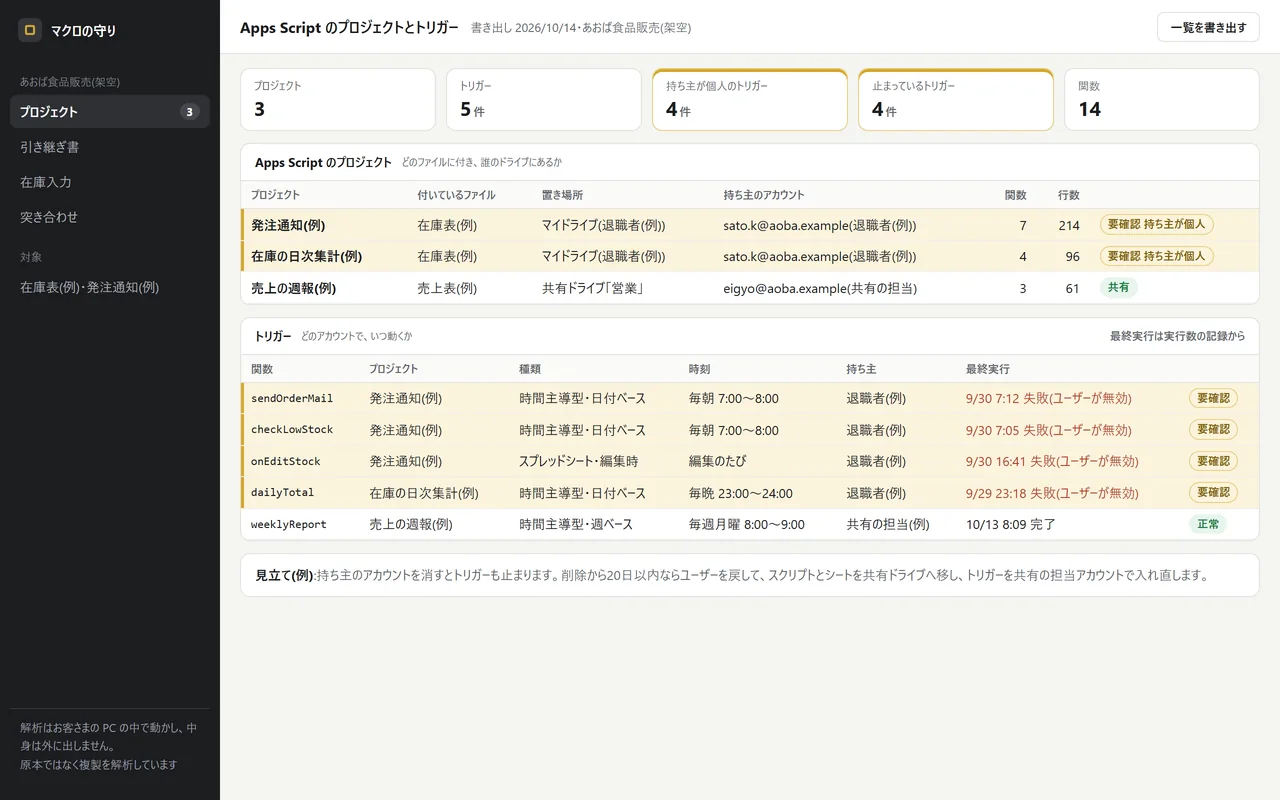The width and height of the screenshot is (1280, 800).
Task: Open the 止まっているトリガー 4件 card
Action: pyautogui.click(x=956, y=99)
